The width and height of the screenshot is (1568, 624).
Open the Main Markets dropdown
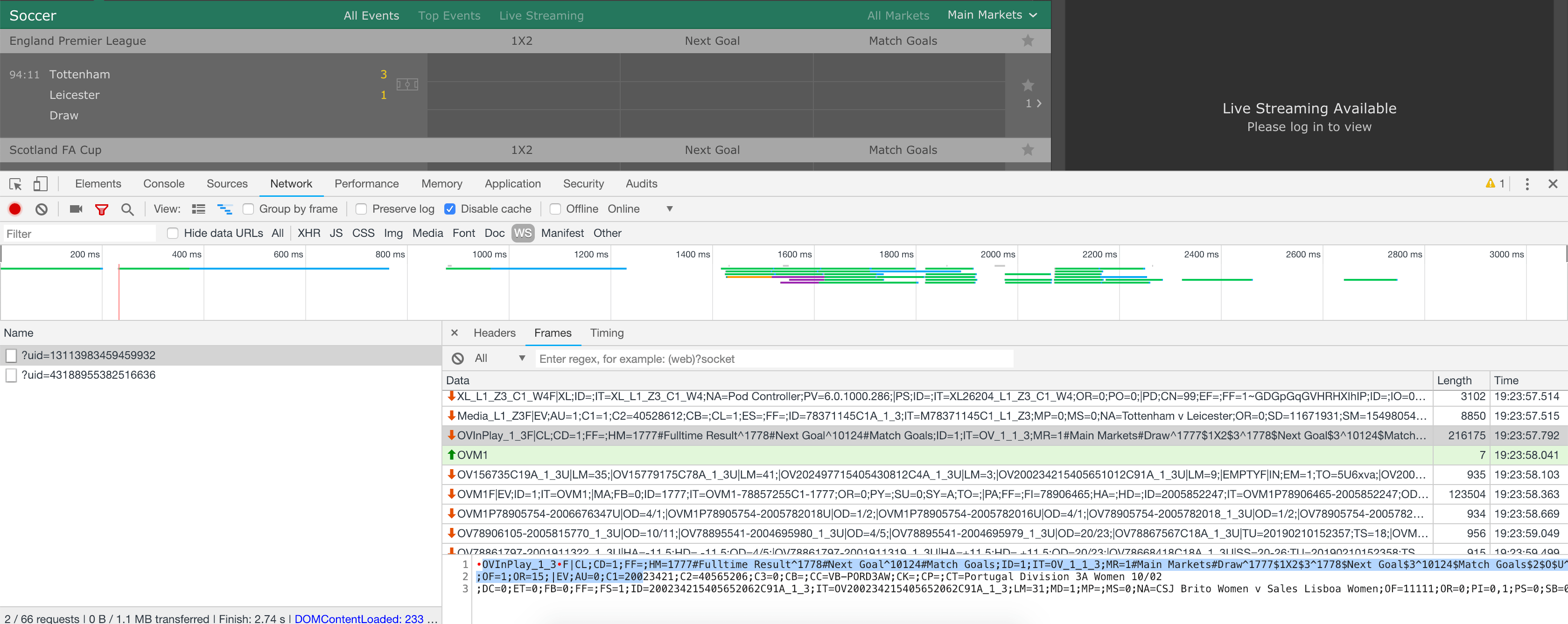pyautogui.click(x=992, y=15)
